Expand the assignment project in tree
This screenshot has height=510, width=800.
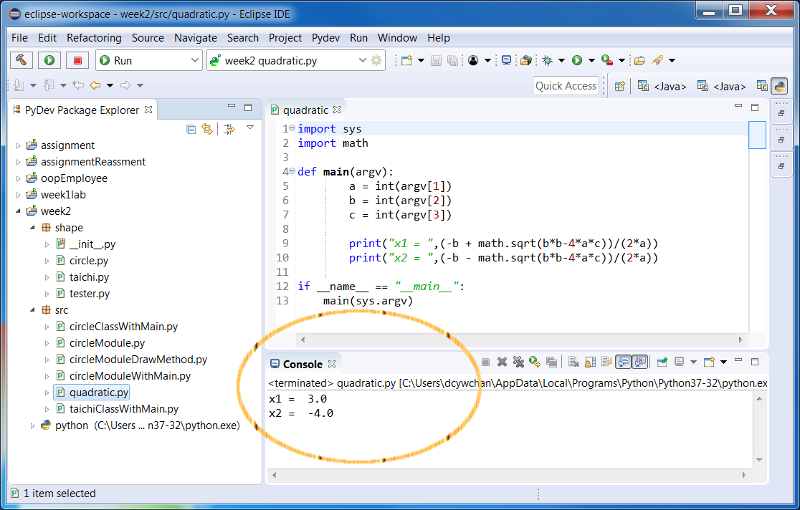(18, 146)
